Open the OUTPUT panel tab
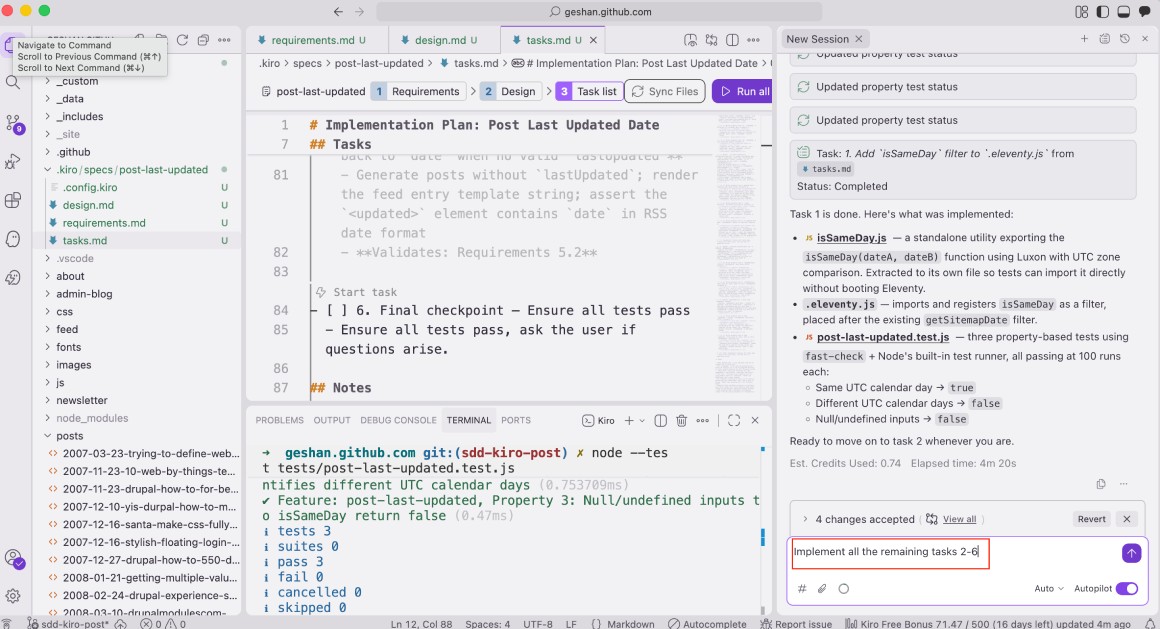This screenshot has height=629, width=1160. tap(332, 420)
